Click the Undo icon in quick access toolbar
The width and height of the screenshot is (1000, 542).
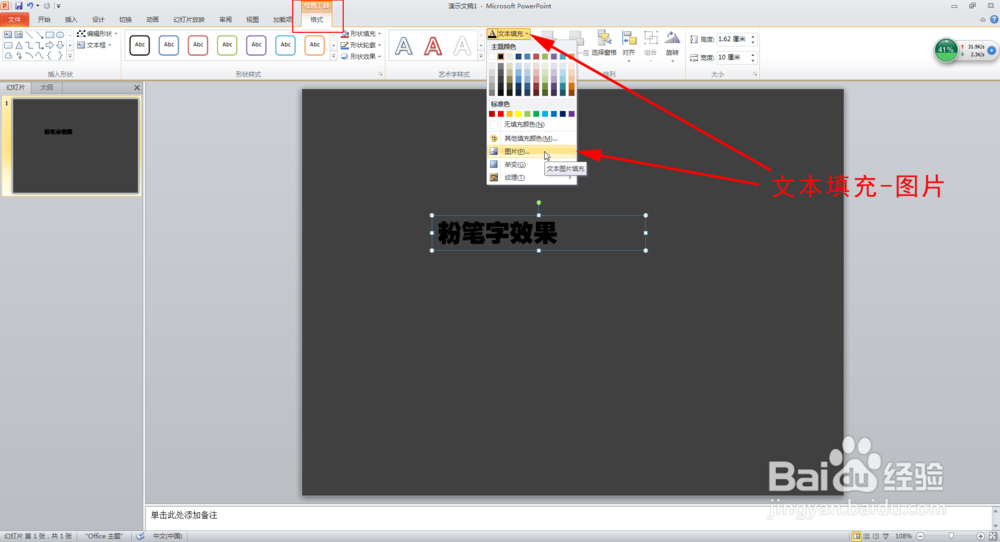coord(30,6)
